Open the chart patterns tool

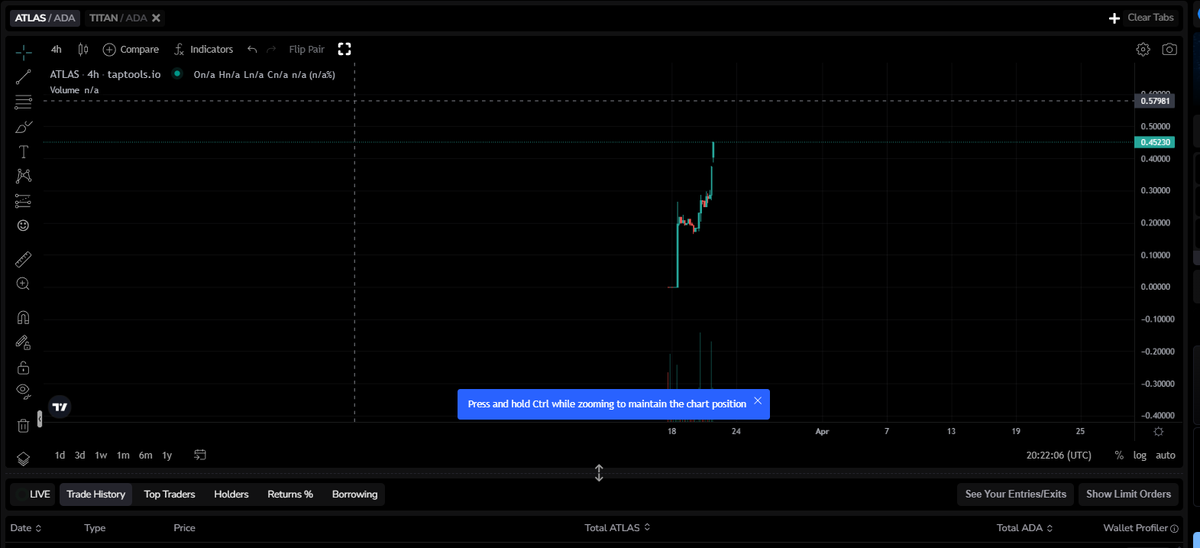23,176
